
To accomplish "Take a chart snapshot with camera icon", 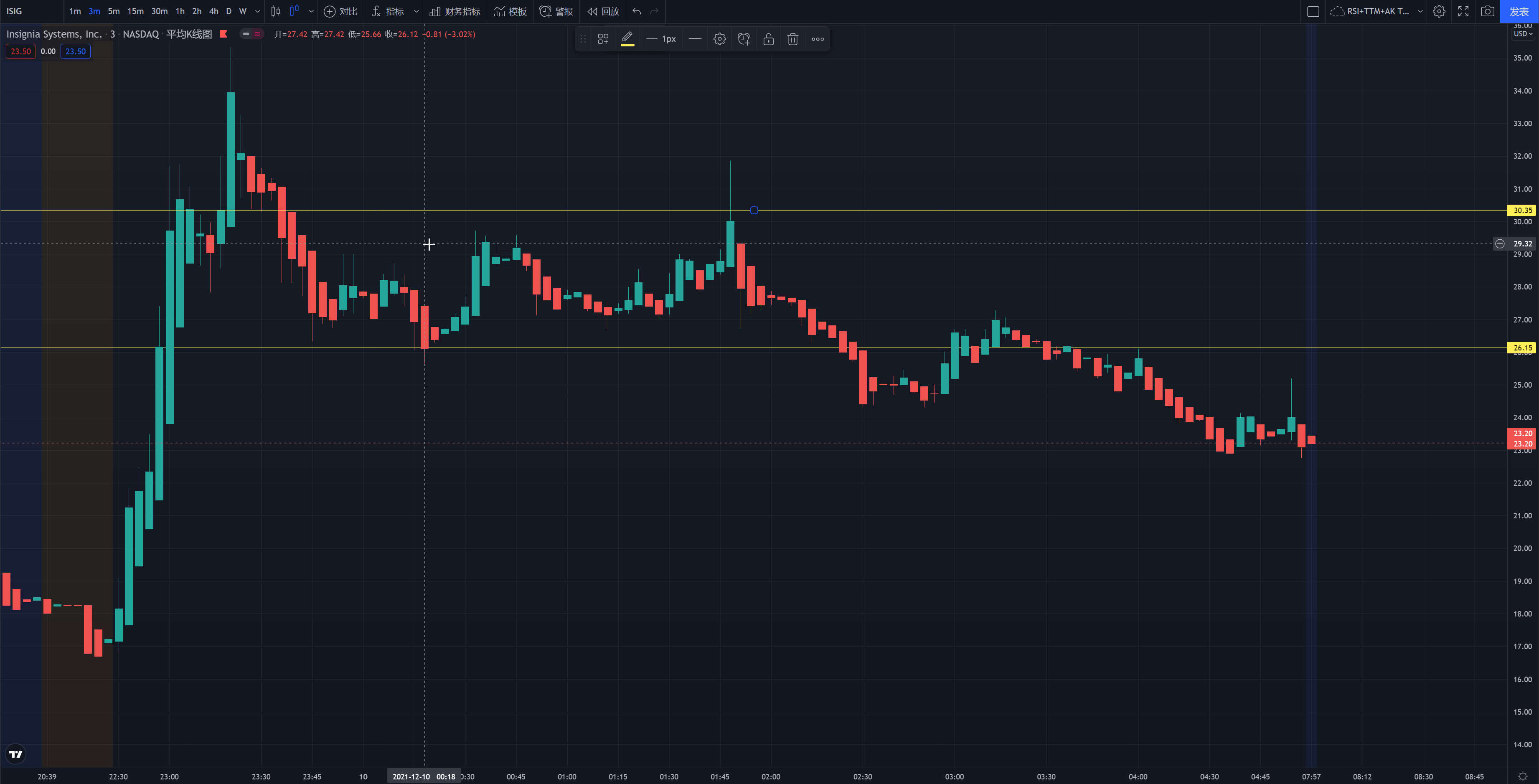I will click(x=1488, y=11).
